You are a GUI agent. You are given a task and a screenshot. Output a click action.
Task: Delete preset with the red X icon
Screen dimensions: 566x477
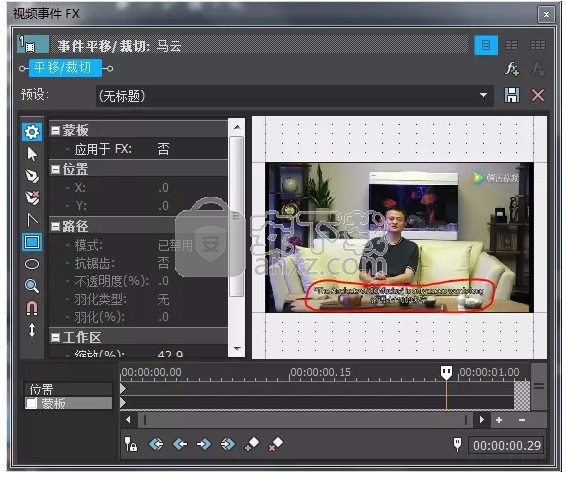[x=538, y=95]
